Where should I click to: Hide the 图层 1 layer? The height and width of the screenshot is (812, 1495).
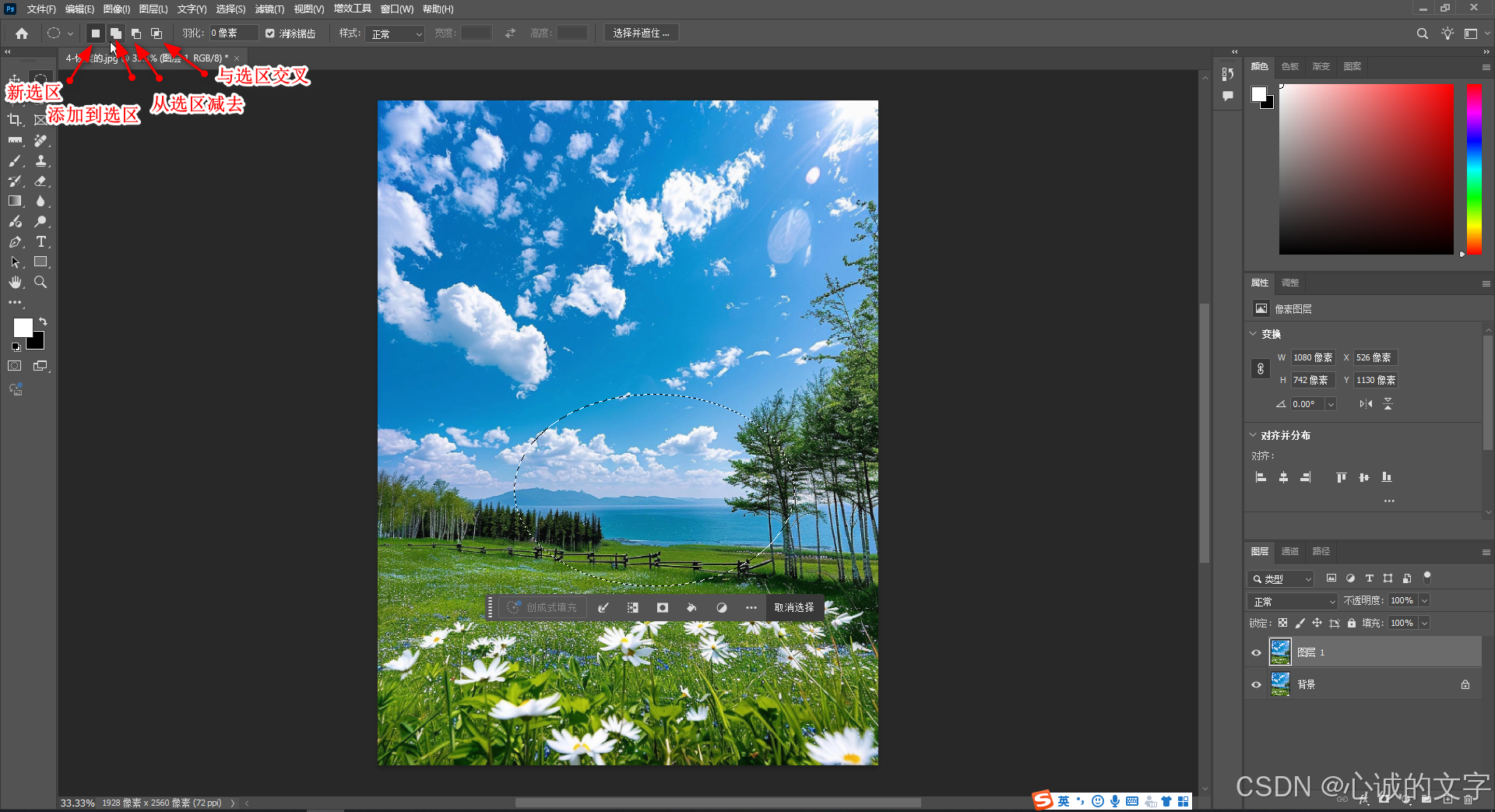click(x=1255, y=652)
